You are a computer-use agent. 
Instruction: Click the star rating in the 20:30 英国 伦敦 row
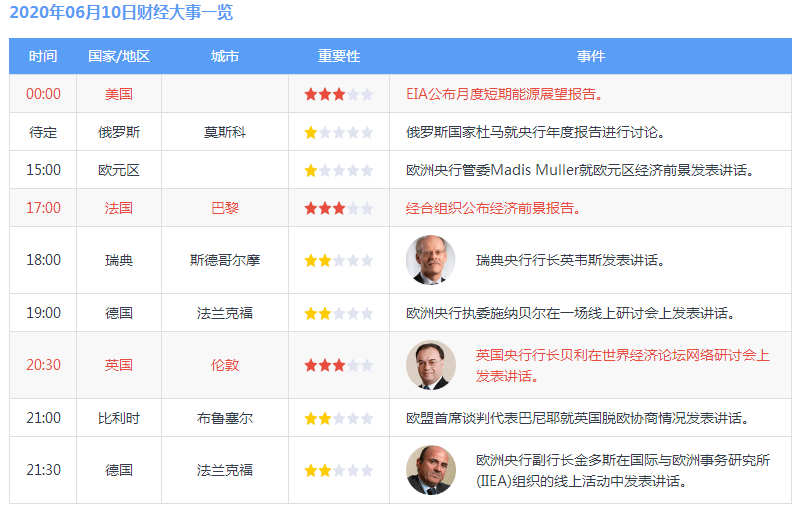click(x=339, y=365)
